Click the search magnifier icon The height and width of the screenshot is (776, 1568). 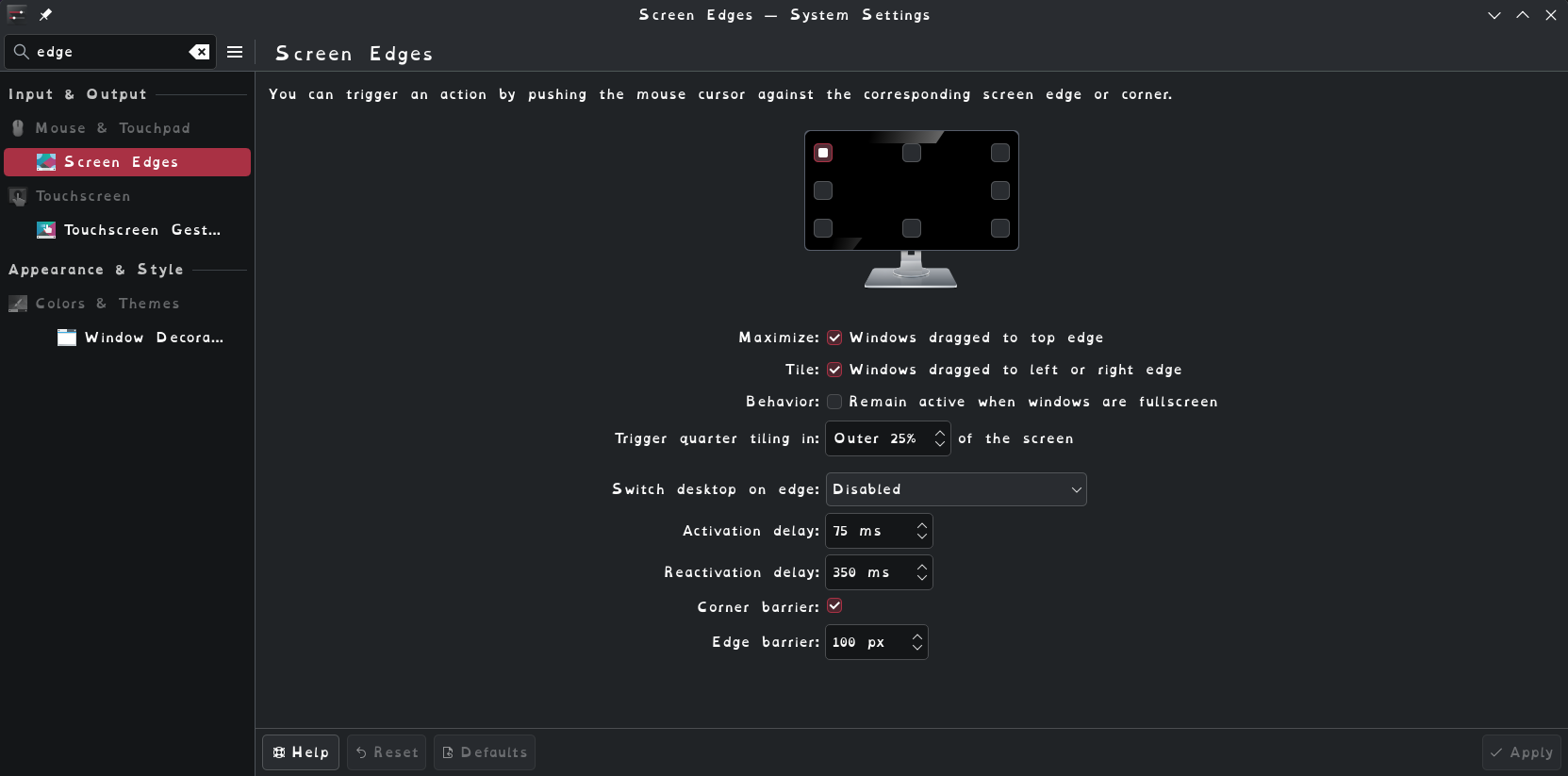pyautogui.click(x=21, y=52)
